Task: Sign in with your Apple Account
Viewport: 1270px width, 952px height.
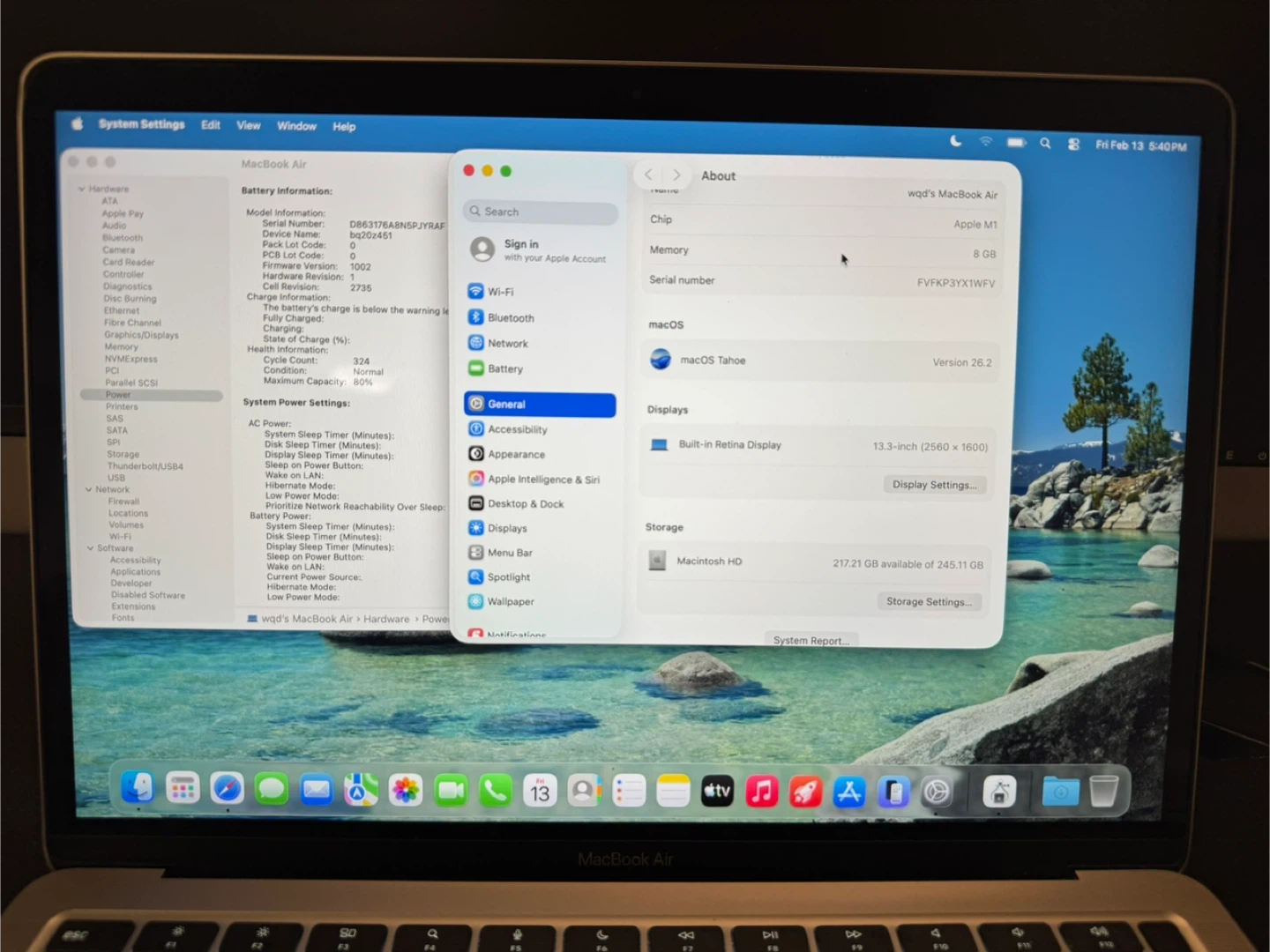Action: tap(540, 250)
